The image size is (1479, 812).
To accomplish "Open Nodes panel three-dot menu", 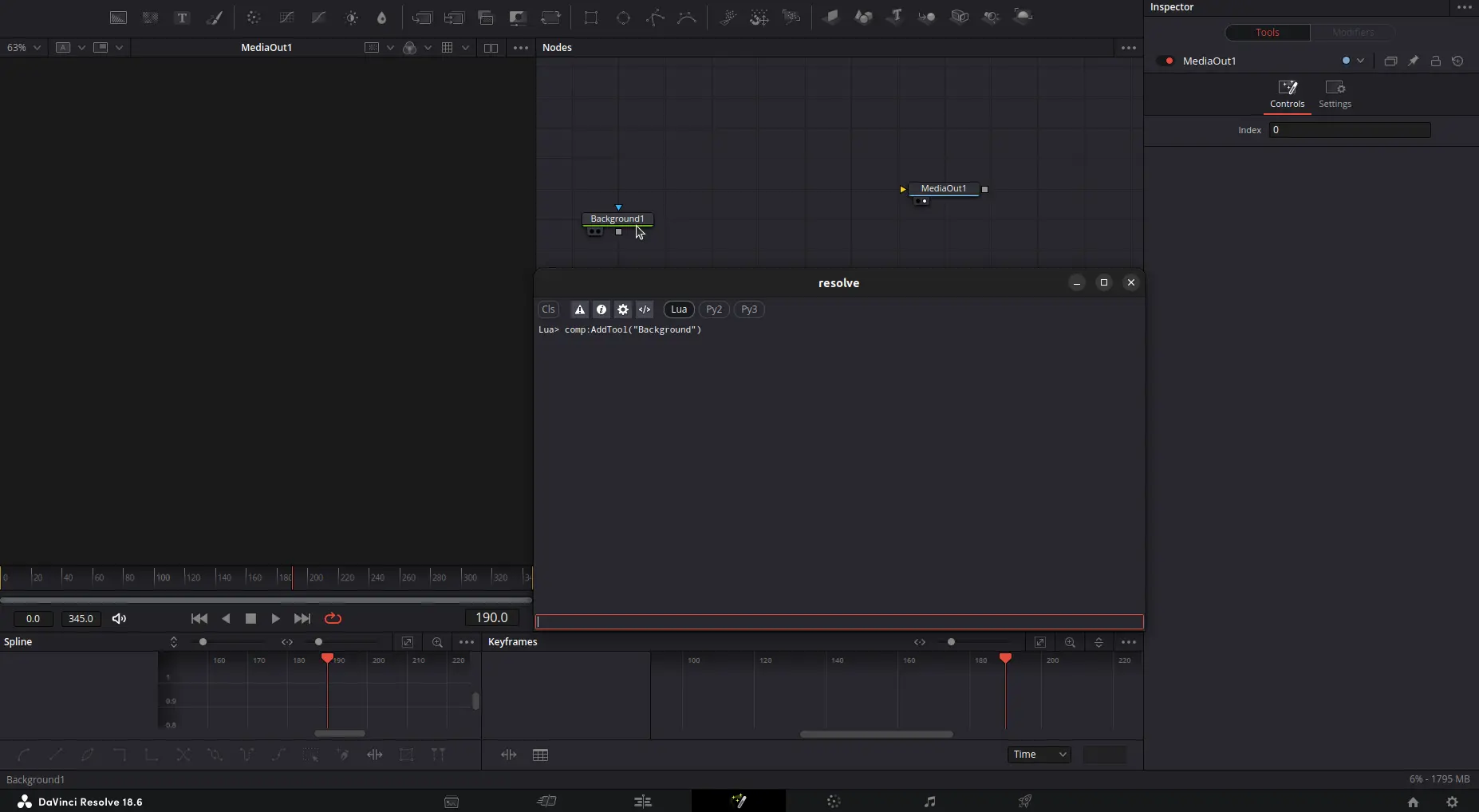I will tap(1128, 48).
